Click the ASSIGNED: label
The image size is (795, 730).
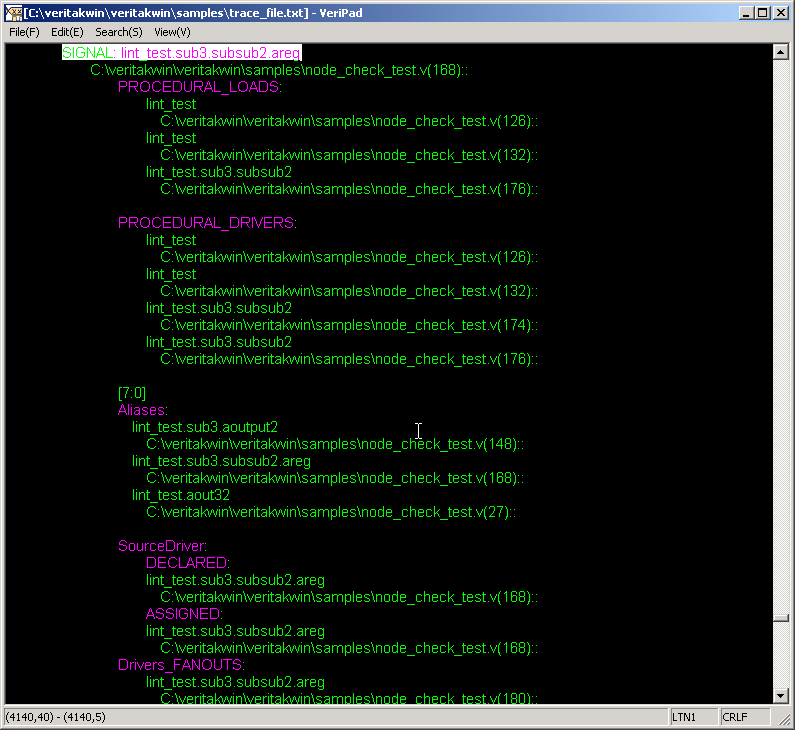(x=185, y=614)
